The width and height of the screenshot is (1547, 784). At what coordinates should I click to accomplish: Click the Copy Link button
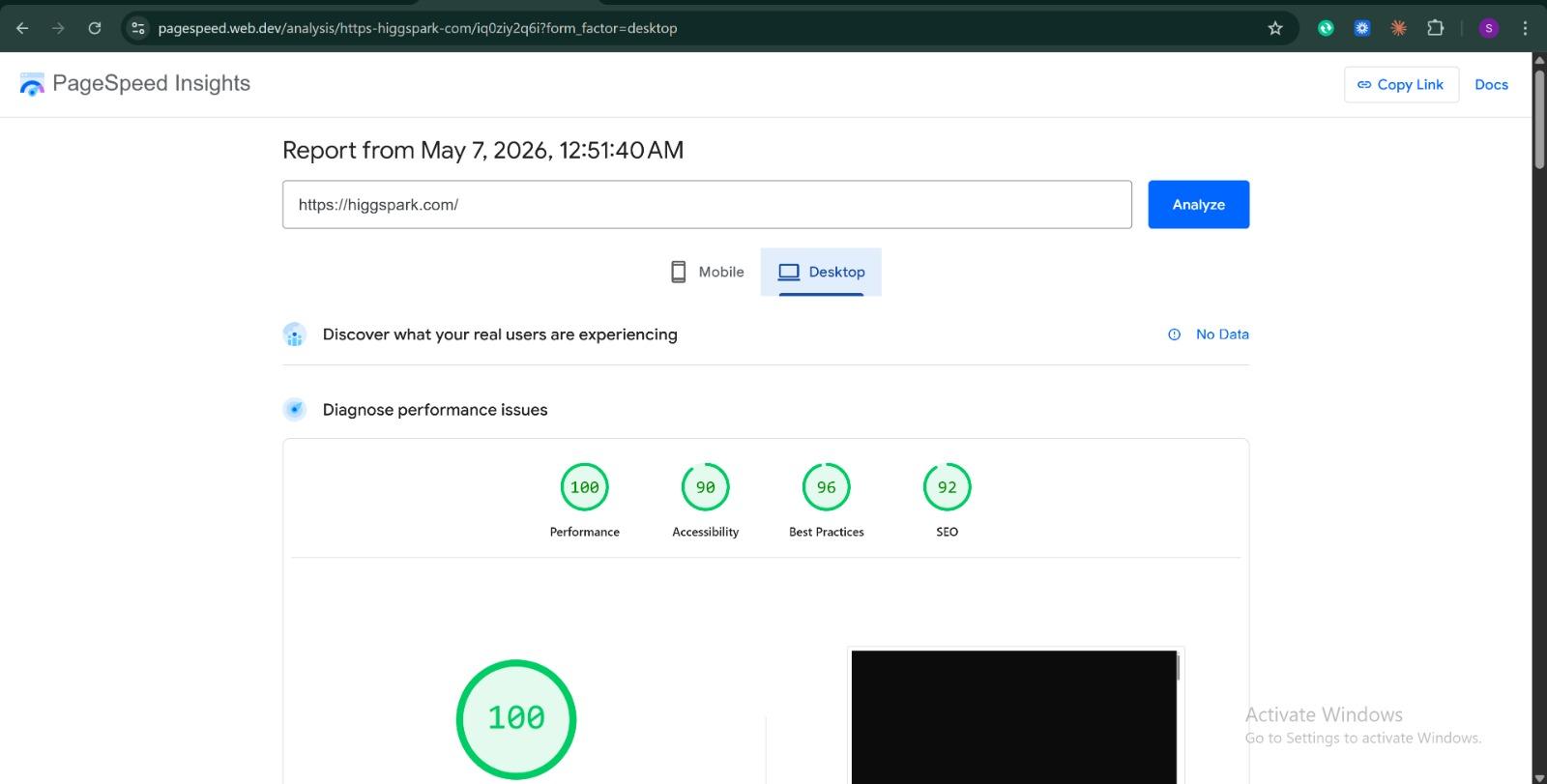pyautogui.click(x=1401, y=85)
